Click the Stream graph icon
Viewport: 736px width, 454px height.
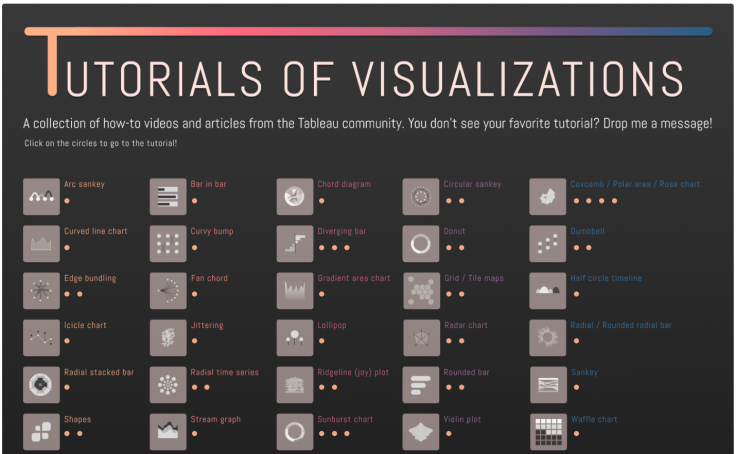[168, 432]
